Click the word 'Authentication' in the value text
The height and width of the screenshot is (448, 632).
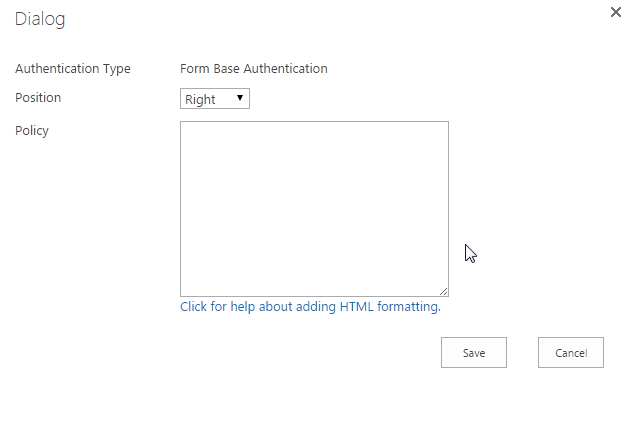[x=290, y=69]
